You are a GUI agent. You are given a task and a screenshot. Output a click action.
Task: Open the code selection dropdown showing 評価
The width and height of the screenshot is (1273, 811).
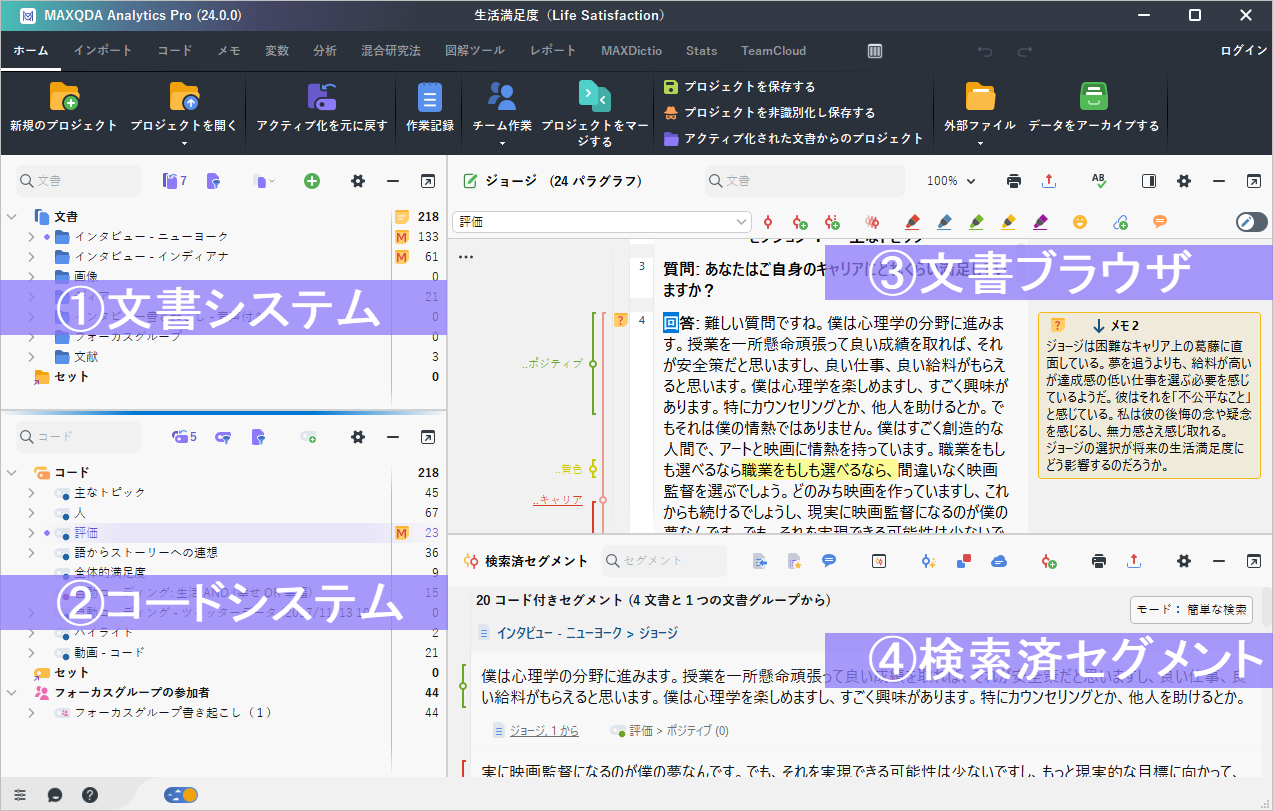pos(602,222)
